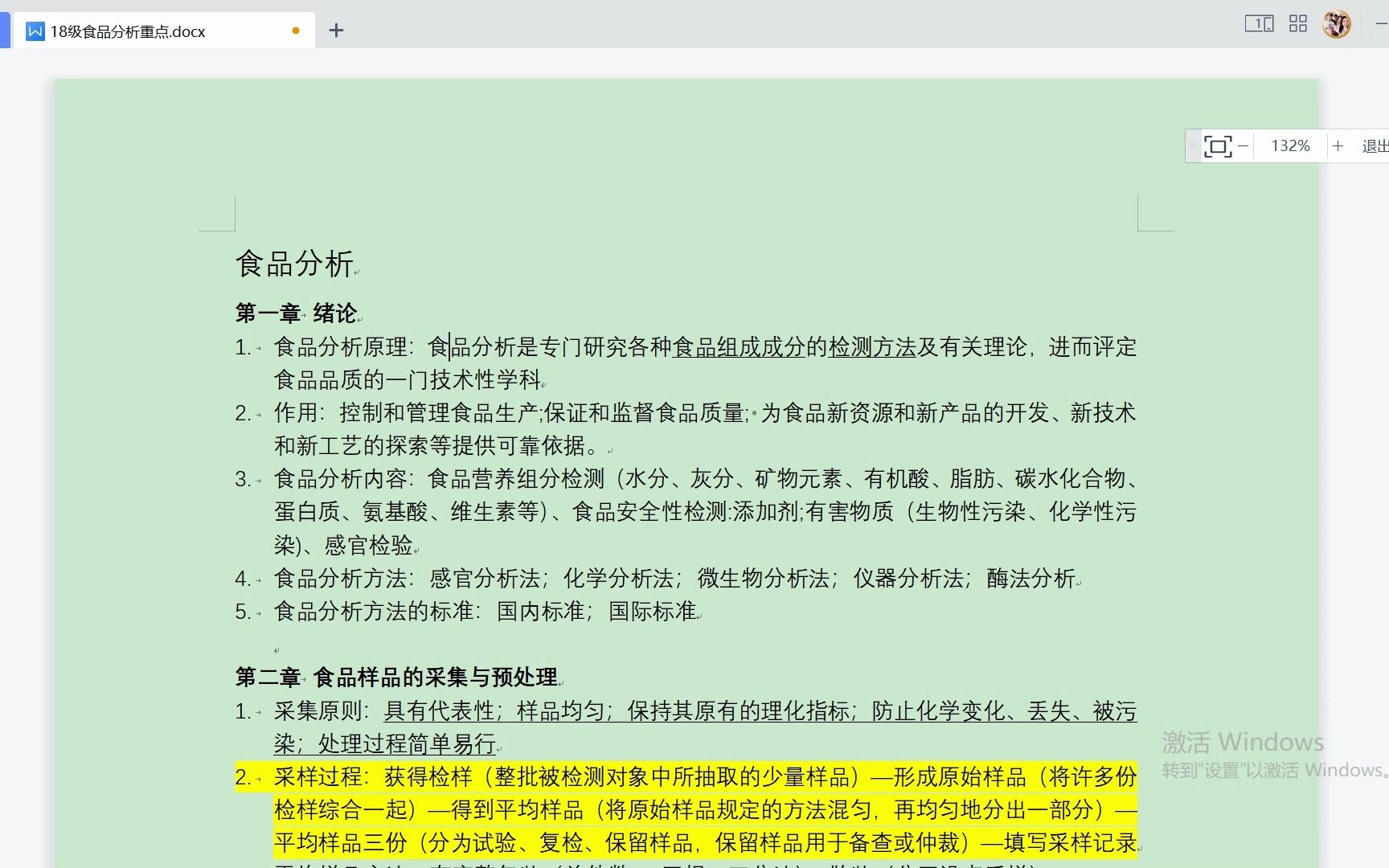Click the underlined 采集原则 line 具有代表性
This screenshot has width=1389, height=868.
686,727
